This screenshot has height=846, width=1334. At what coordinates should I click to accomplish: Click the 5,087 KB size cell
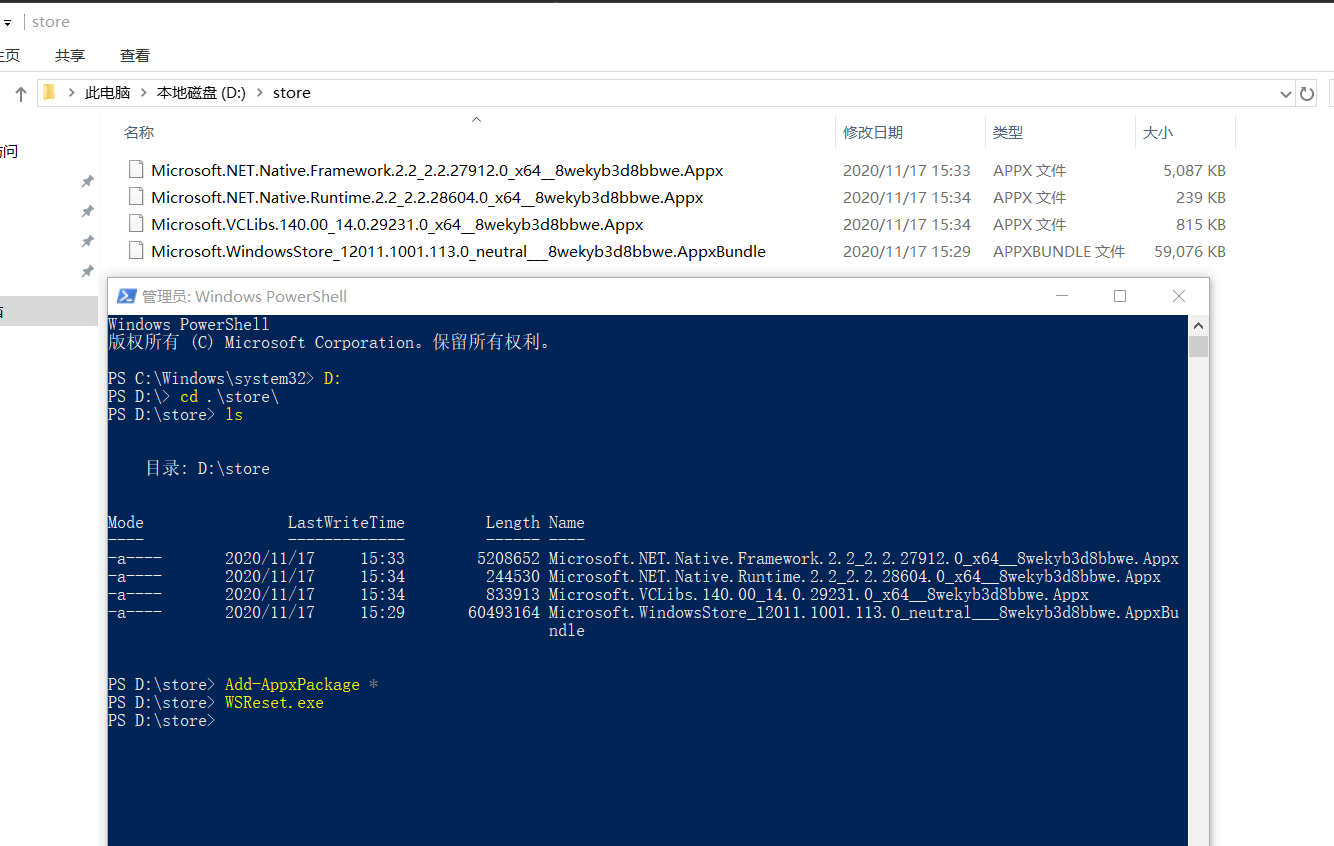tap(1194, 171)
